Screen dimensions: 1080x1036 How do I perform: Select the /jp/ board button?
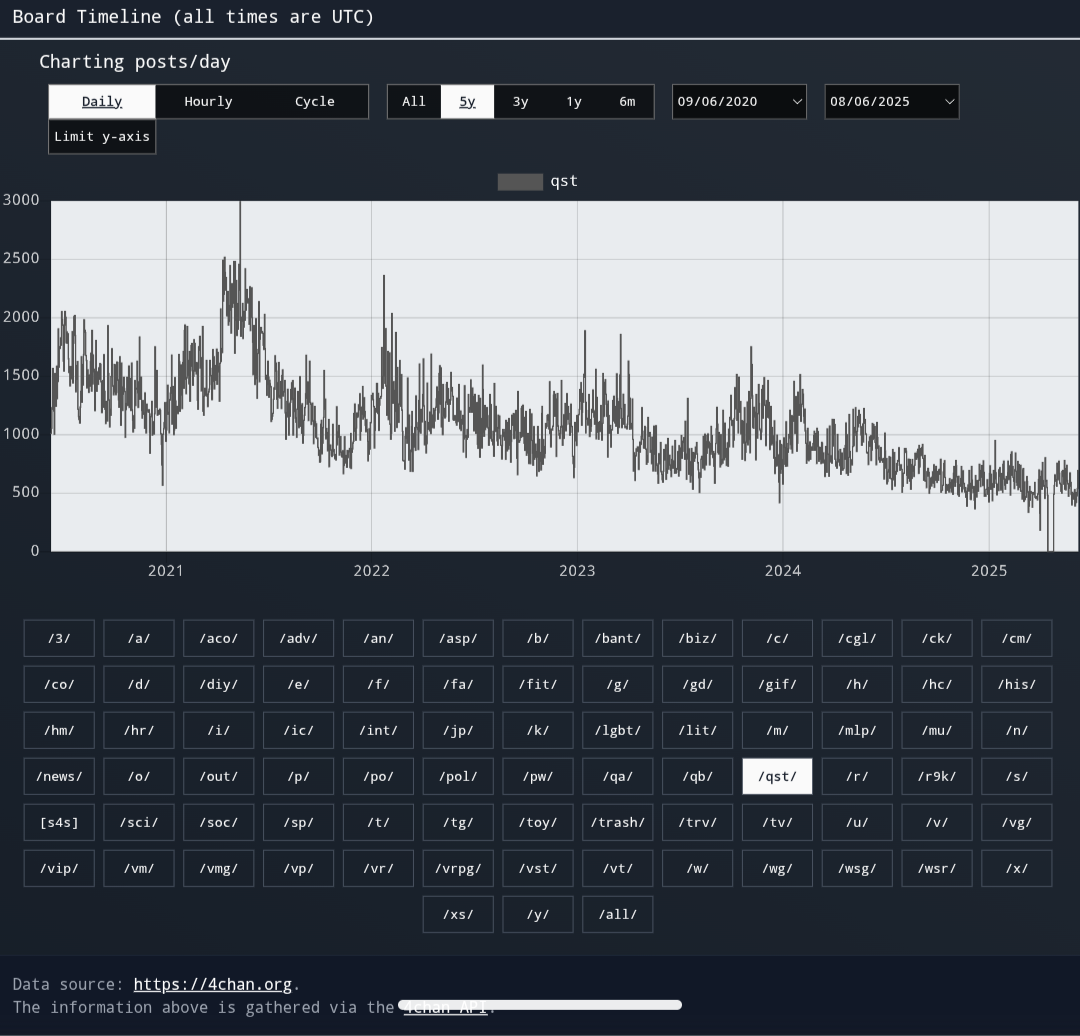(x=458, y=730)
